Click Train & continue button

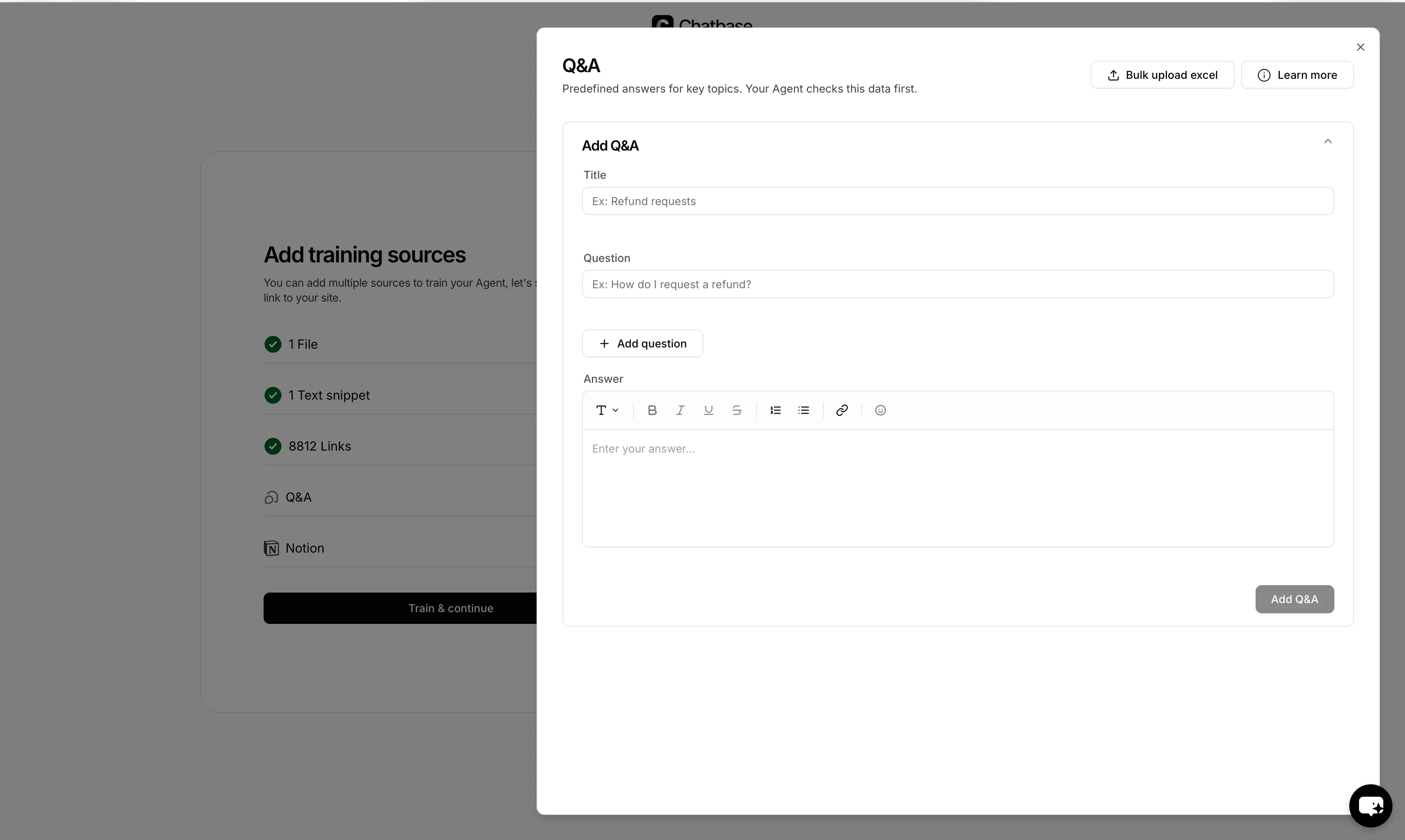point(400,609)
